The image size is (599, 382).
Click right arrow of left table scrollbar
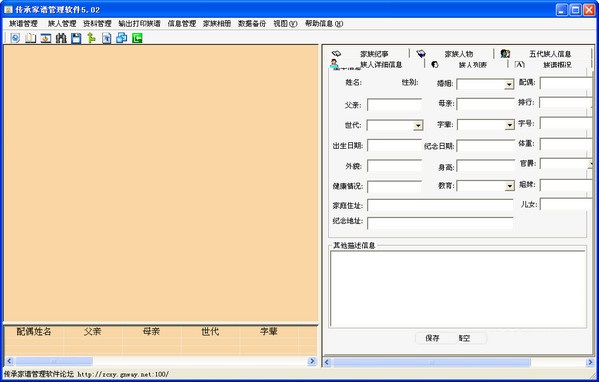(312, 361)
